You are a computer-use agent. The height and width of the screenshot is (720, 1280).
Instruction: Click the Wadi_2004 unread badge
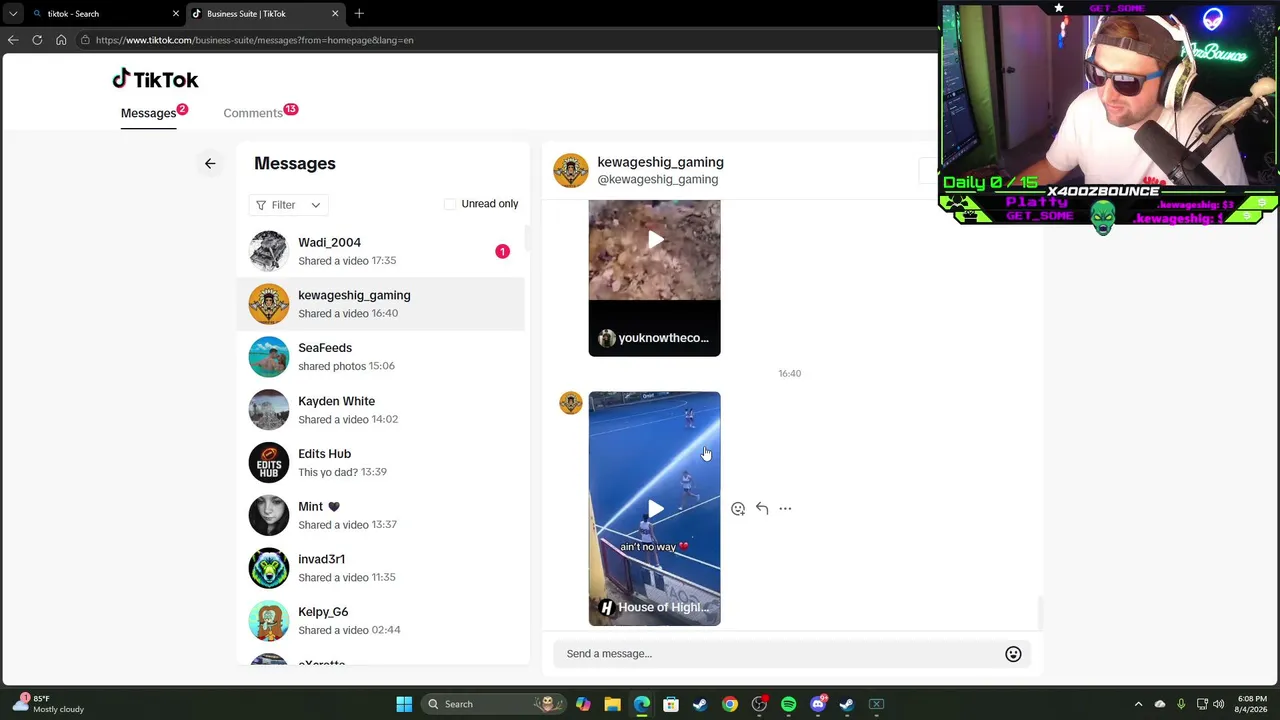point(503,251)
